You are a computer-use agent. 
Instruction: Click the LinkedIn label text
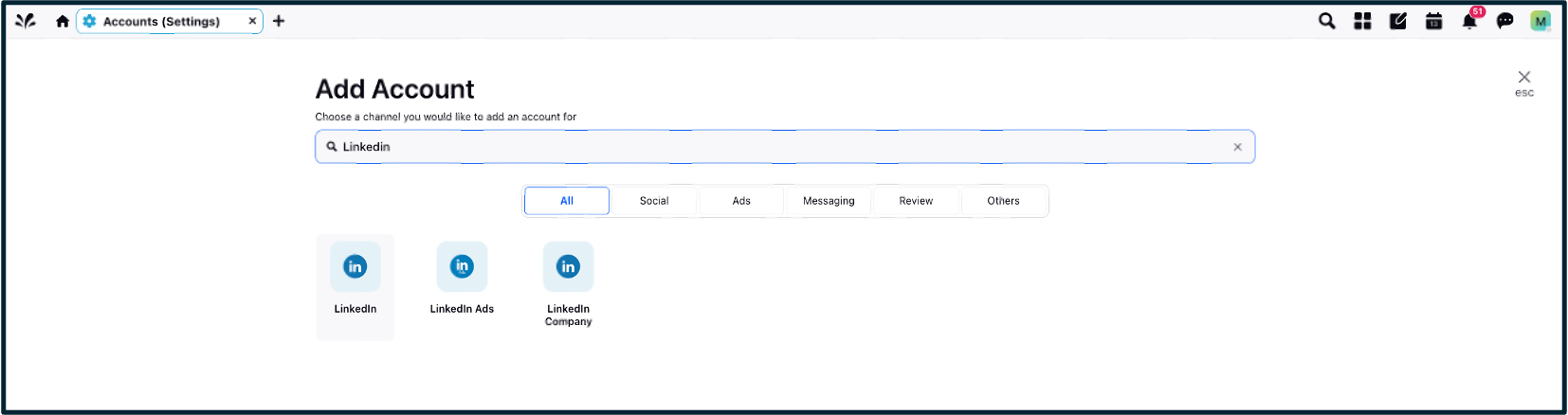pos(356,309)
